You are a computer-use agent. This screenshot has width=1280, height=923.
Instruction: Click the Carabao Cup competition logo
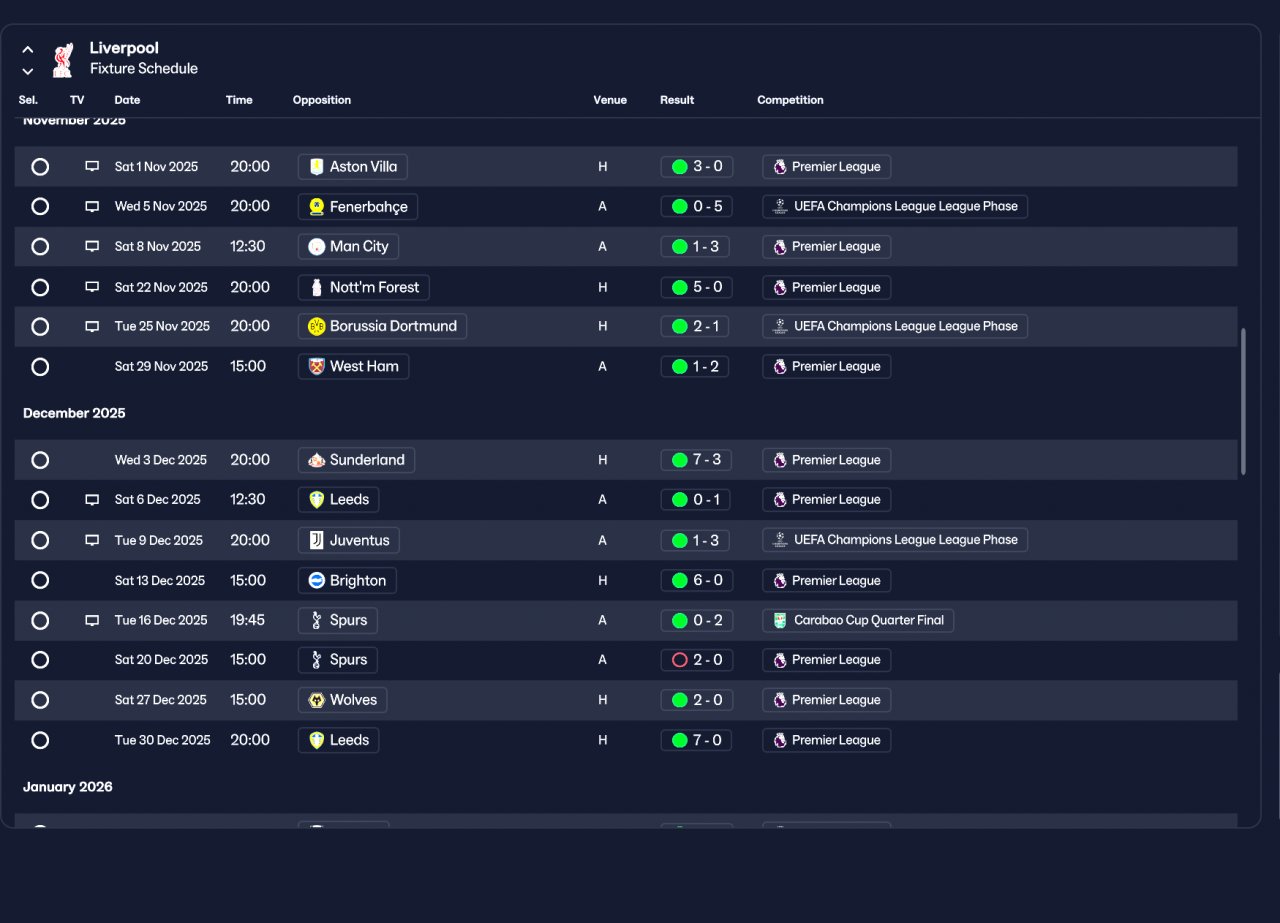tap(780, 620)
